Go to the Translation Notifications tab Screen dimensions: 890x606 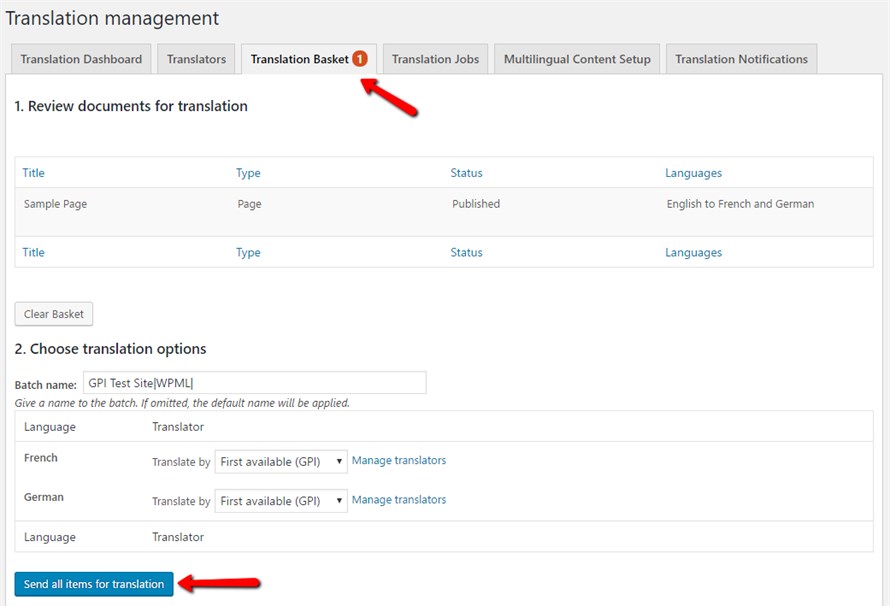[x=741, y=58]
